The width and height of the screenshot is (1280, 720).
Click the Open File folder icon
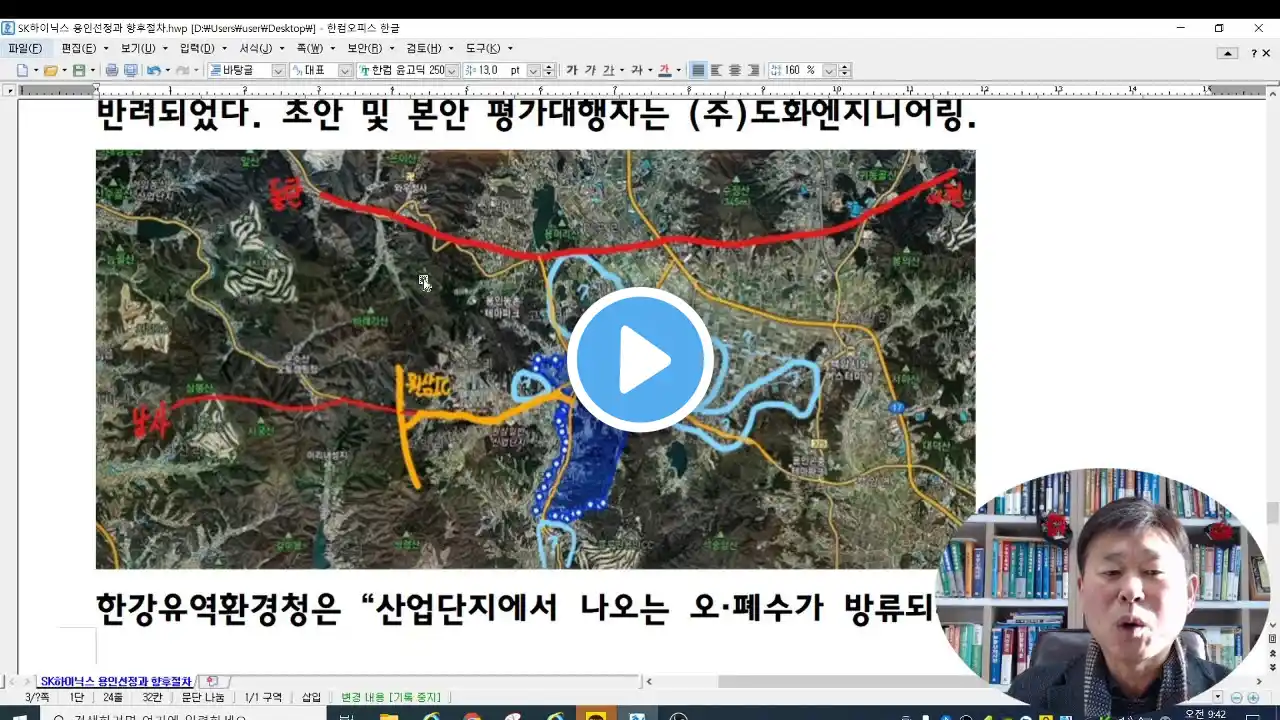pyautogui.click(x=50, y=70)
